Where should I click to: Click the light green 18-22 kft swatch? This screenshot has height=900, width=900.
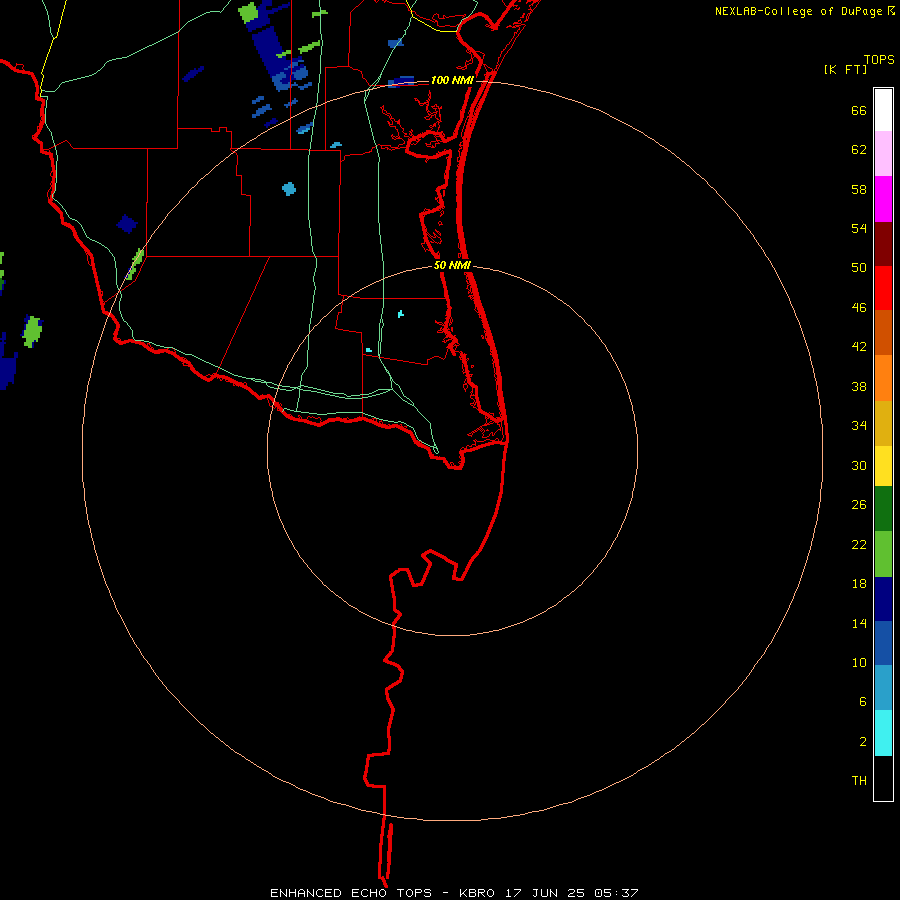tap(883, 554)
